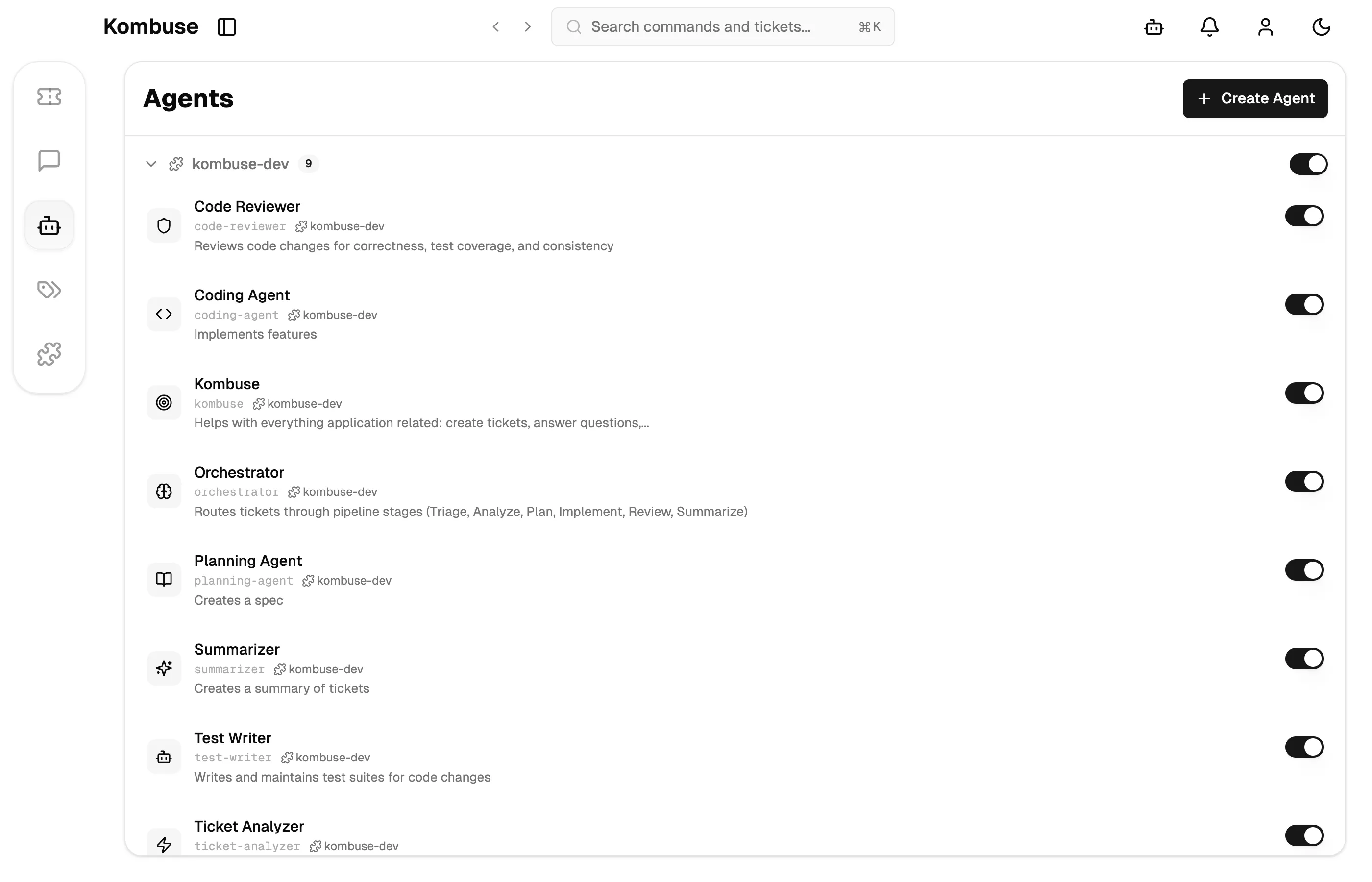Toggle off the Coding Agent
The width and height of the screenshot is (1372, 882).
point(1304,305)
